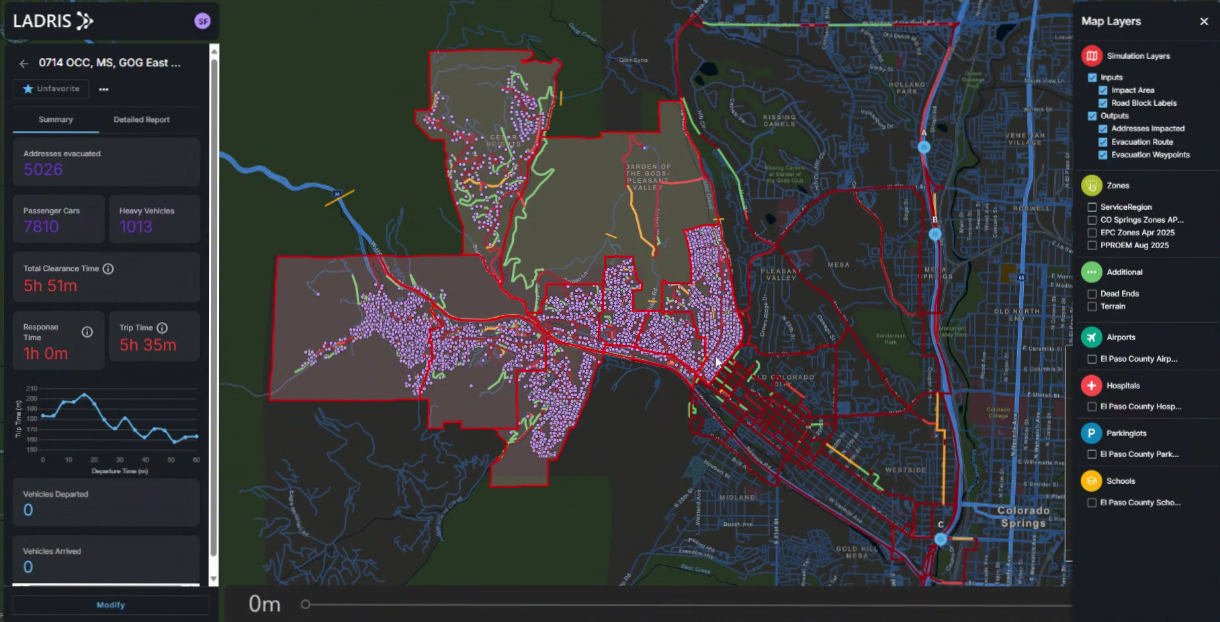Click Unfavorite for this simulation
The image size is (1220, 622).
pos(50,89)
